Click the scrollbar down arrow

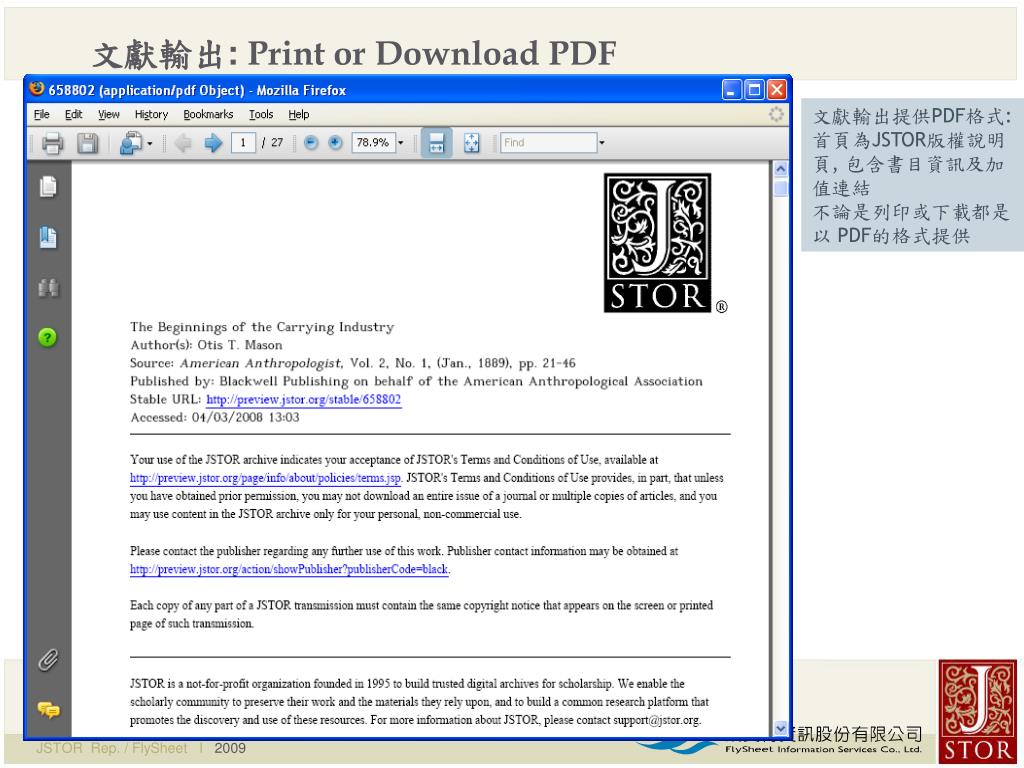780,728
